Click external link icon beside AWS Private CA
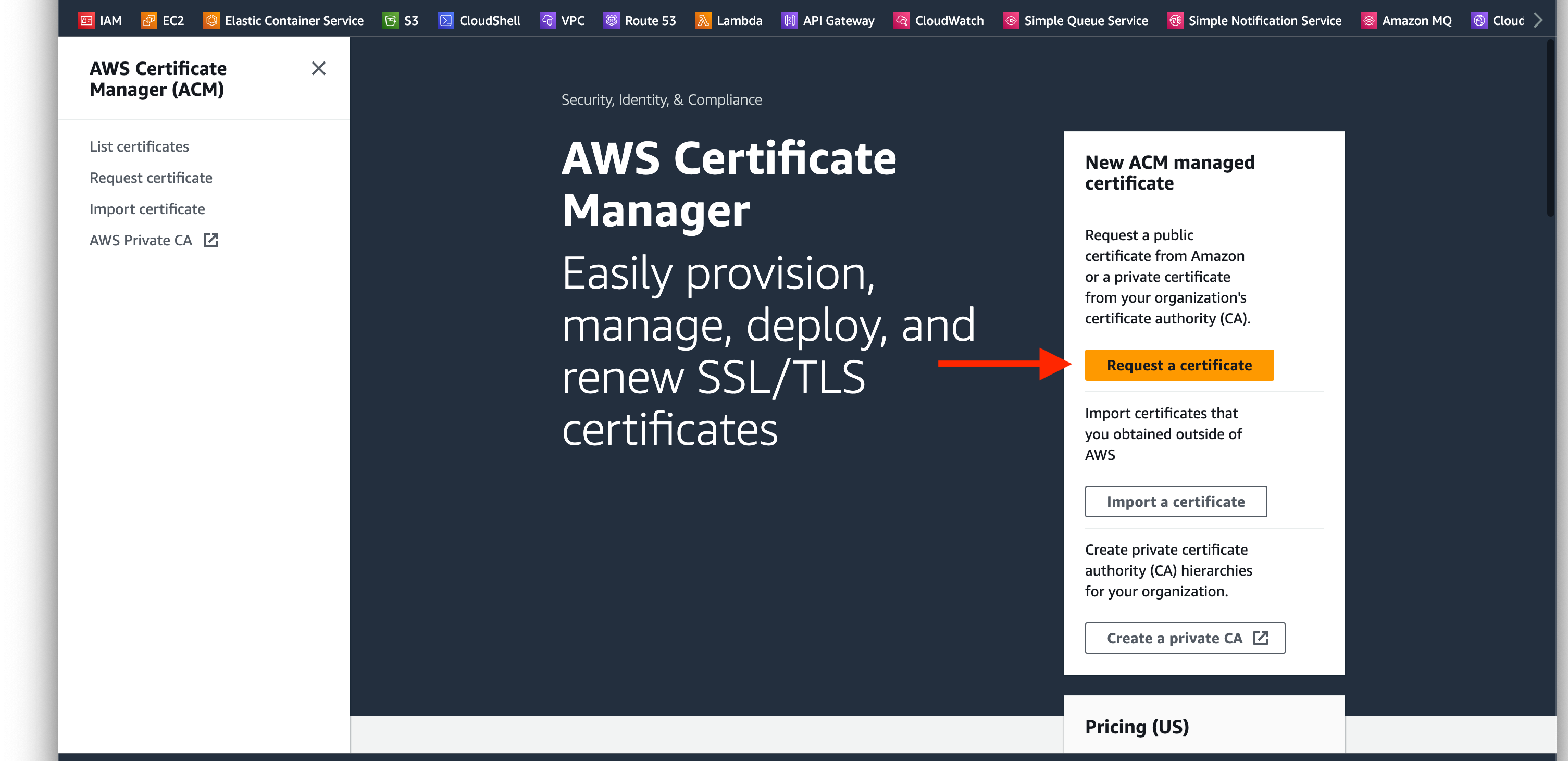Screen dimensions: 1568x761 click(x=210, y=240)
